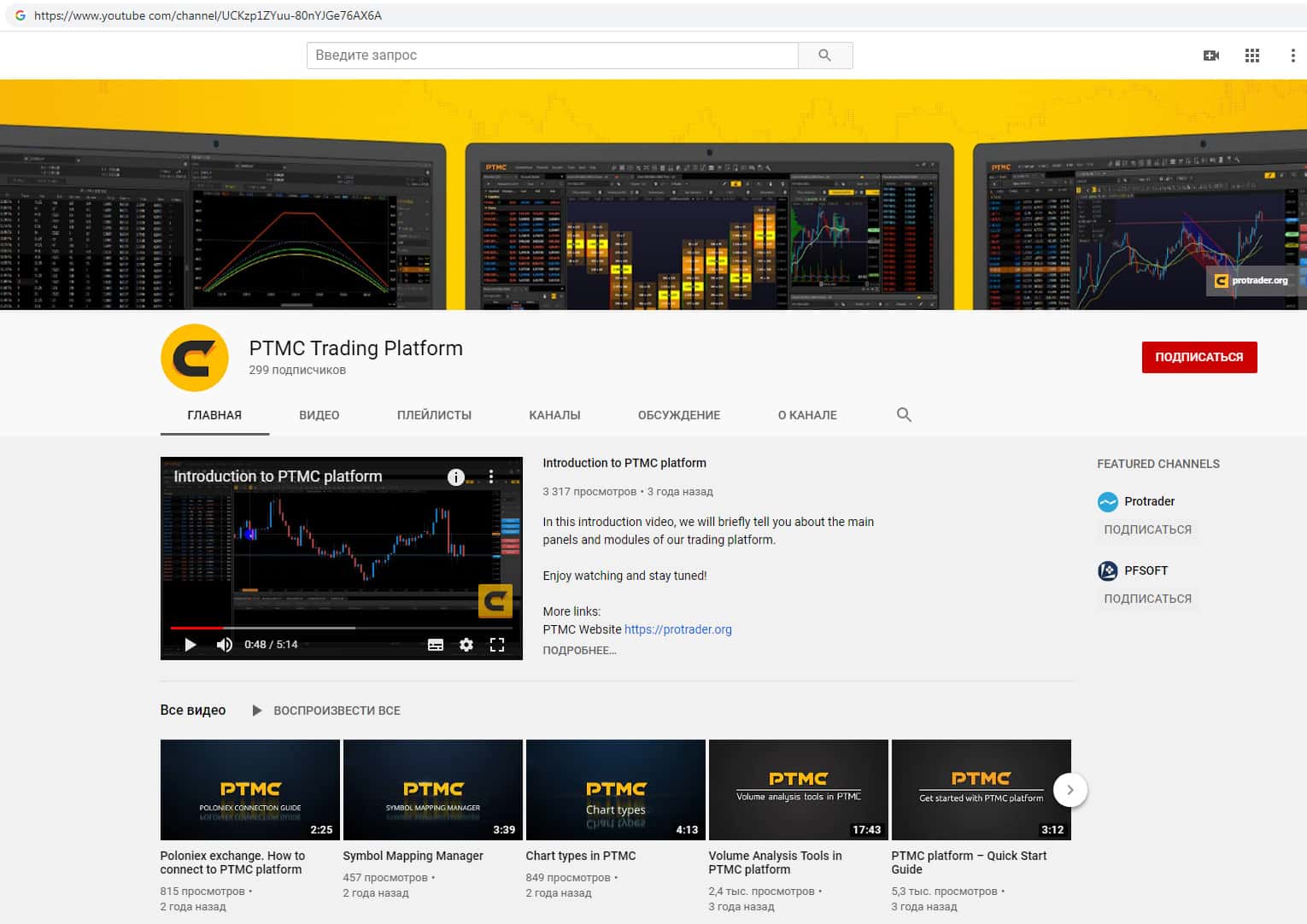Screen dimensions: 1307x924
Task: Click ВОСПРОИЗВЕСТИ ВСЕ text
Action: 337,711
